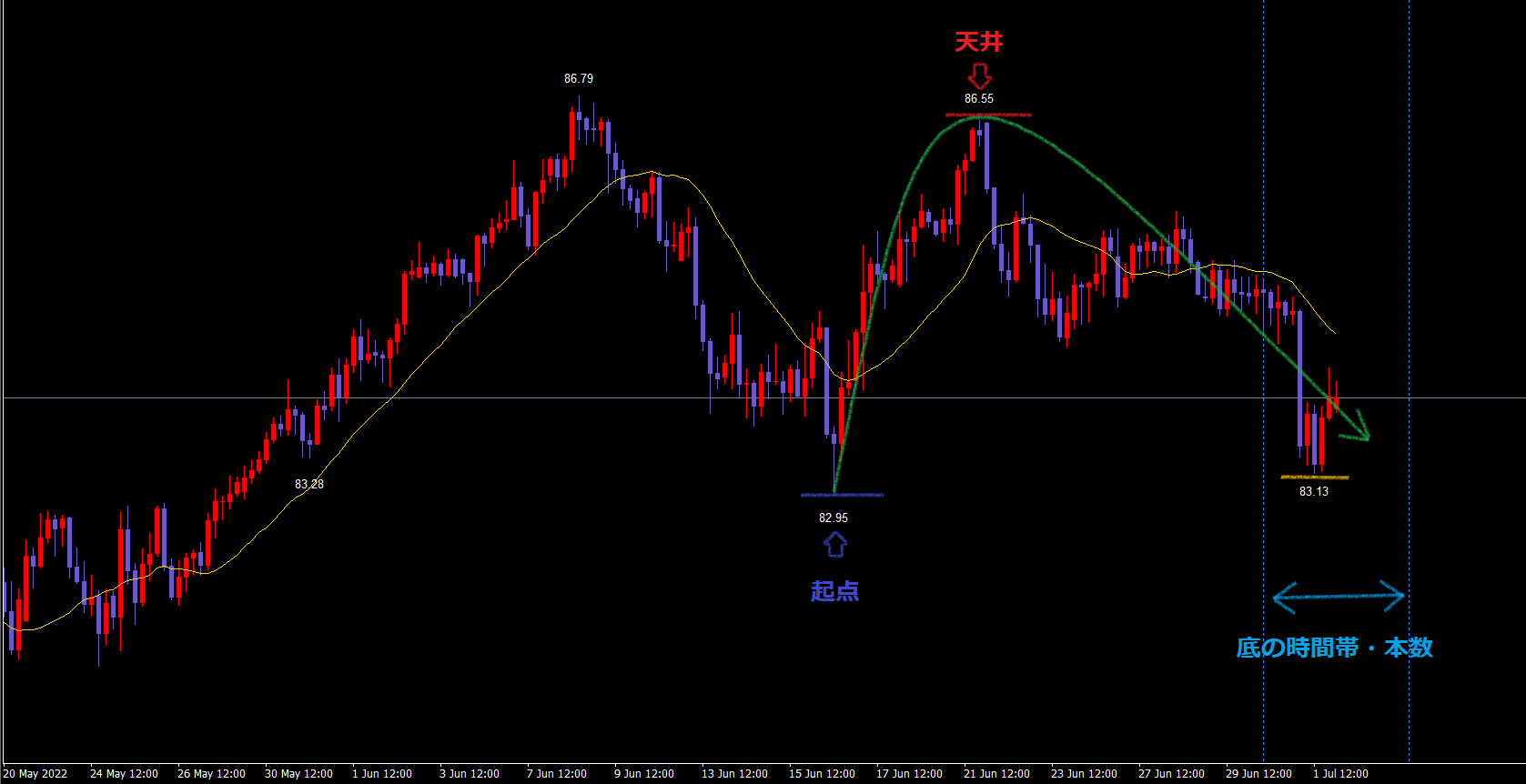Click the 1 Jul 12:00 time axis label
Screen dimensions: 1526x784
(1340, 774)
